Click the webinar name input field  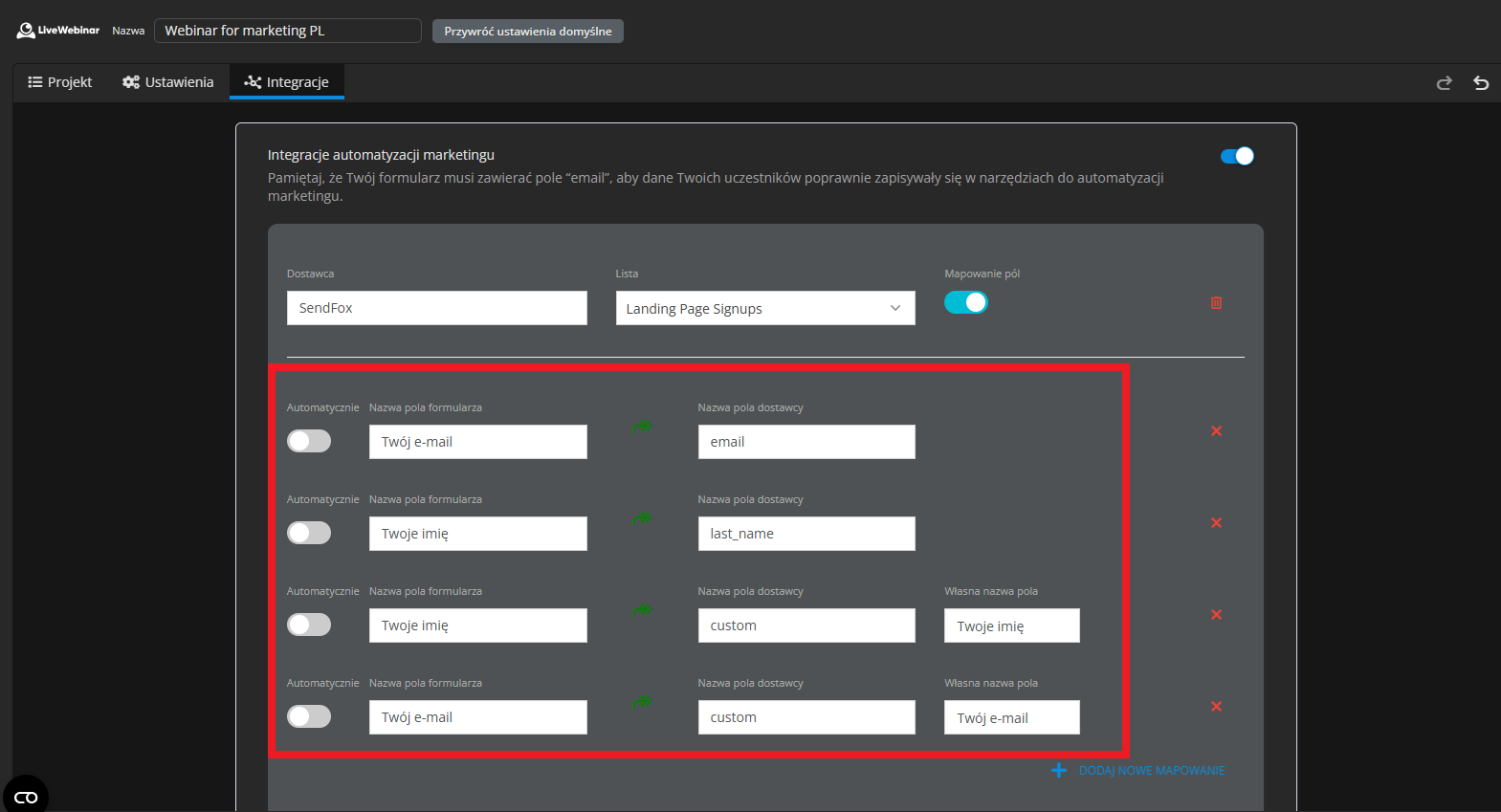pyautogui.click(x=287, y=31)
